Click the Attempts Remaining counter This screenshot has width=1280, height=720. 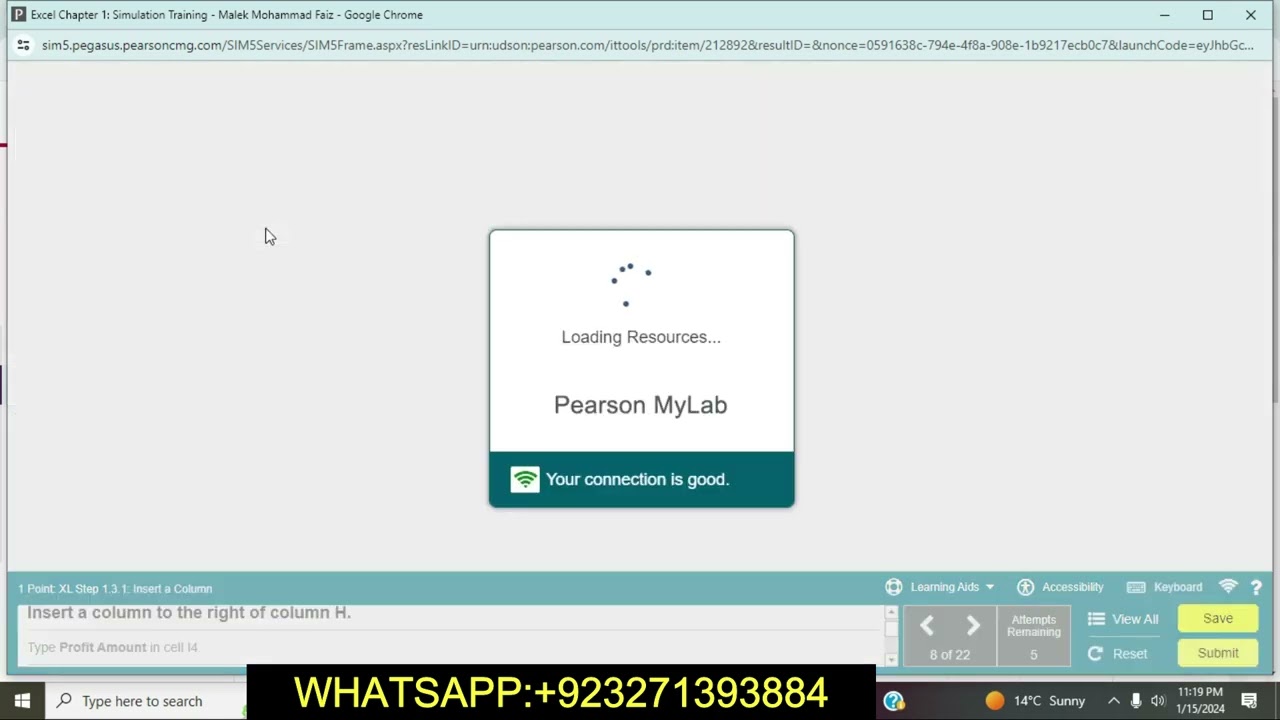[1034, 636]
